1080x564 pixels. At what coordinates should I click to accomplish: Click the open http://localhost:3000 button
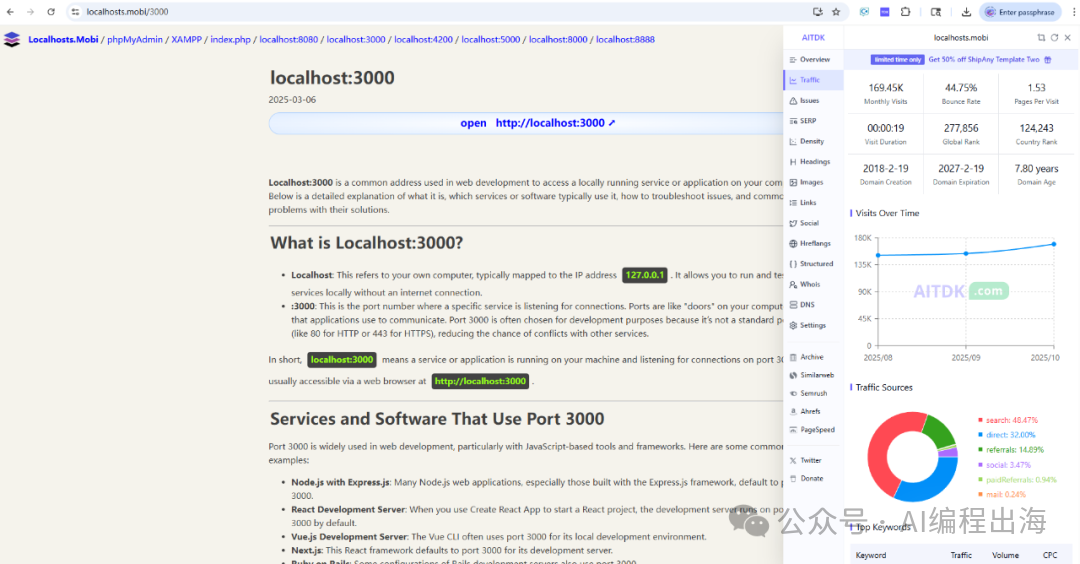point(526,123)
